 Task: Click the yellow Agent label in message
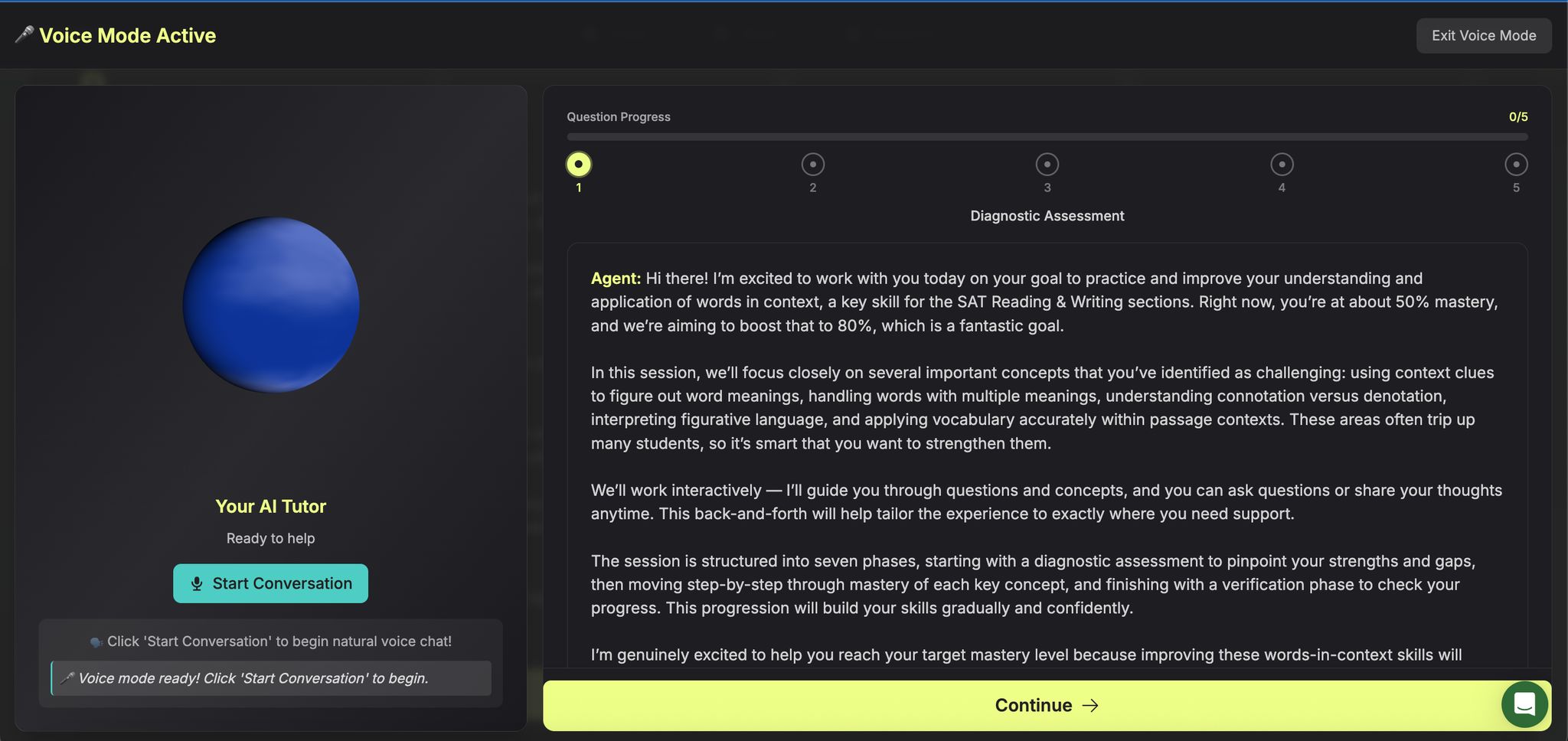(616, 279)
